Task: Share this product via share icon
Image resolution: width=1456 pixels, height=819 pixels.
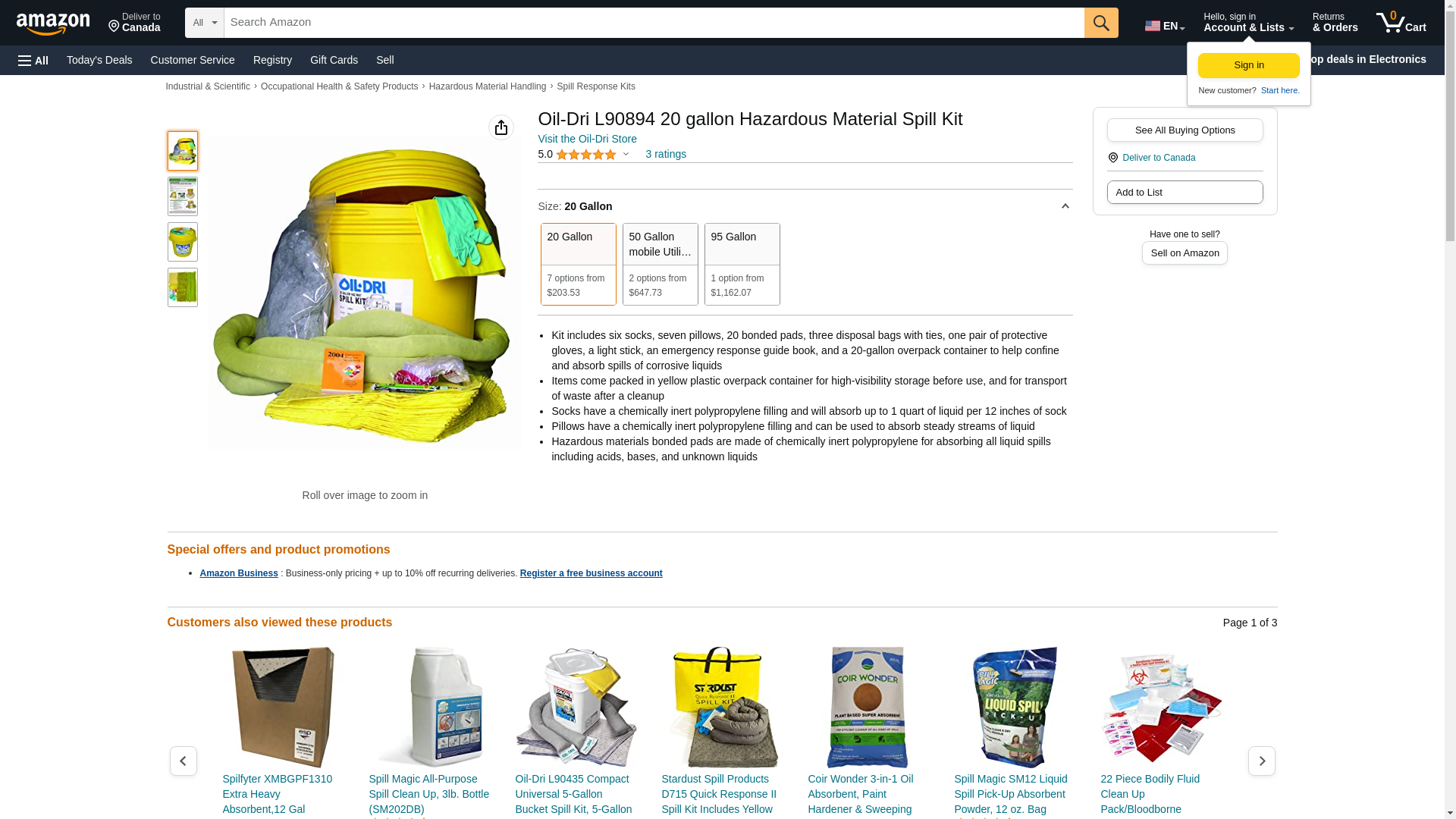Action: click(501, 127)
